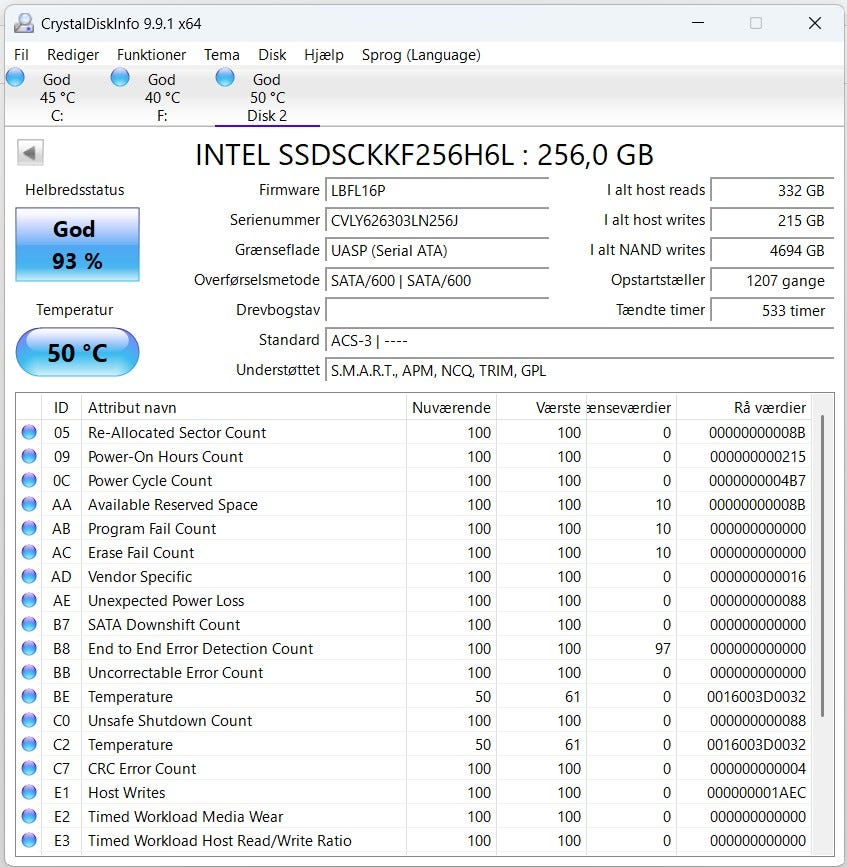Switch to the F: drive tab
Image resolution: width=847 pixels, height=867 pixels.
(x=162, y=97)
